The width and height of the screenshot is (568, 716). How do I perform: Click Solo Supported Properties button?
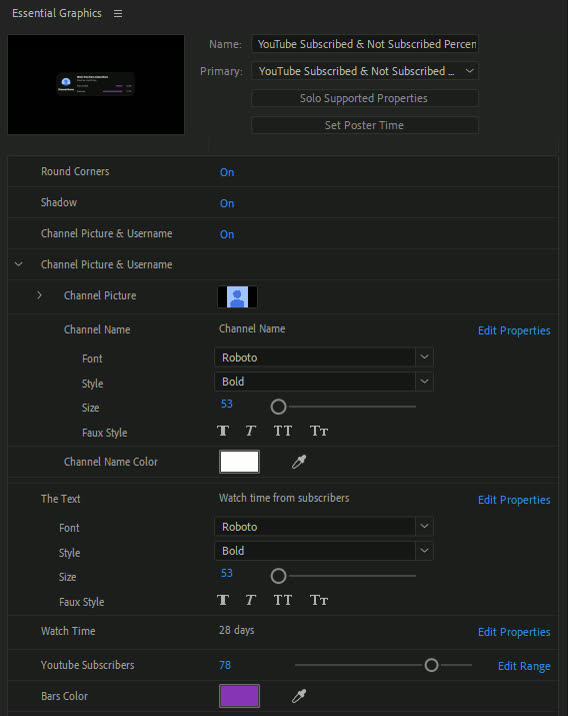point(365,98)
